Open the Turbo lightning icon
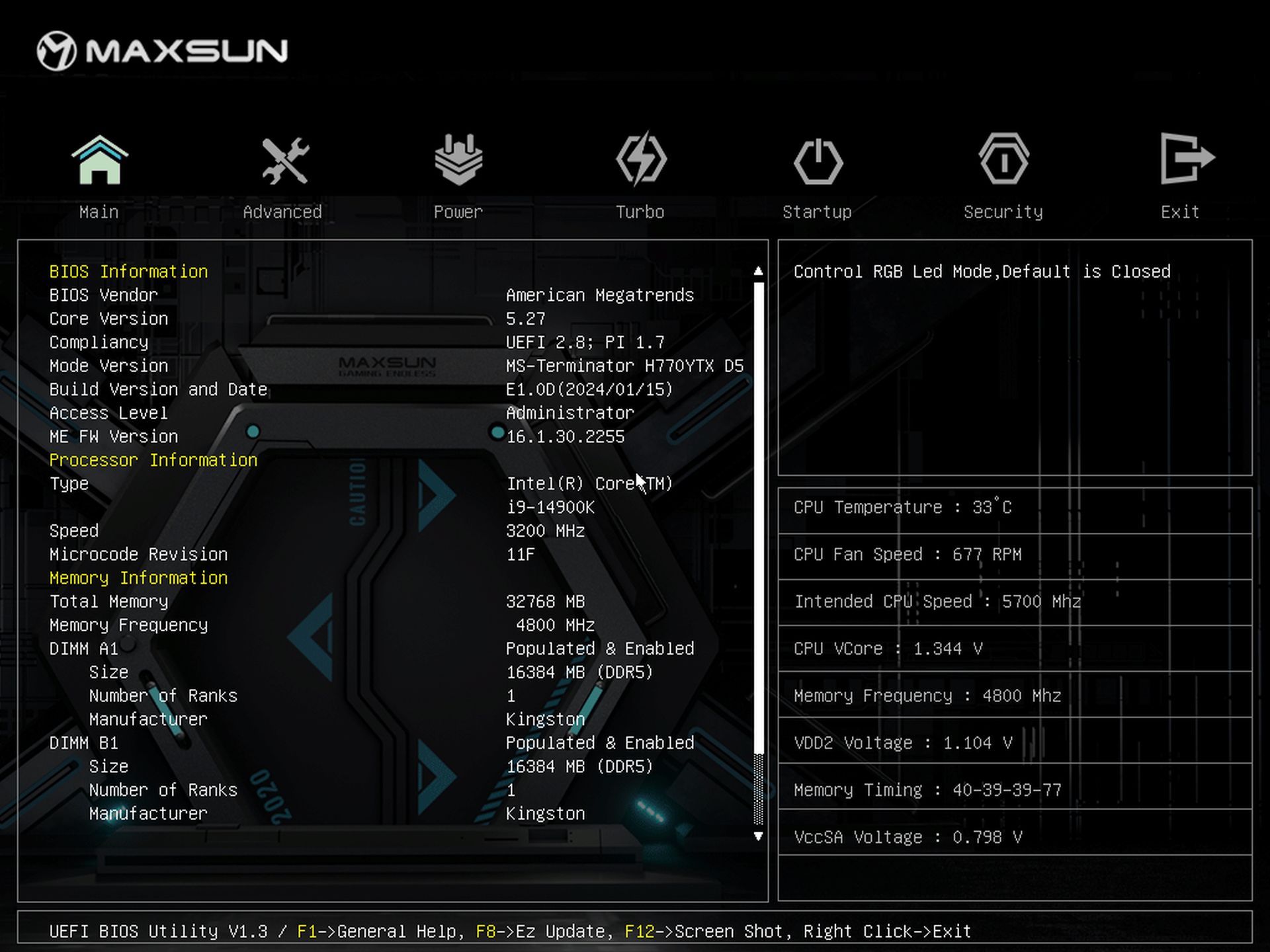 coord(641,159)
